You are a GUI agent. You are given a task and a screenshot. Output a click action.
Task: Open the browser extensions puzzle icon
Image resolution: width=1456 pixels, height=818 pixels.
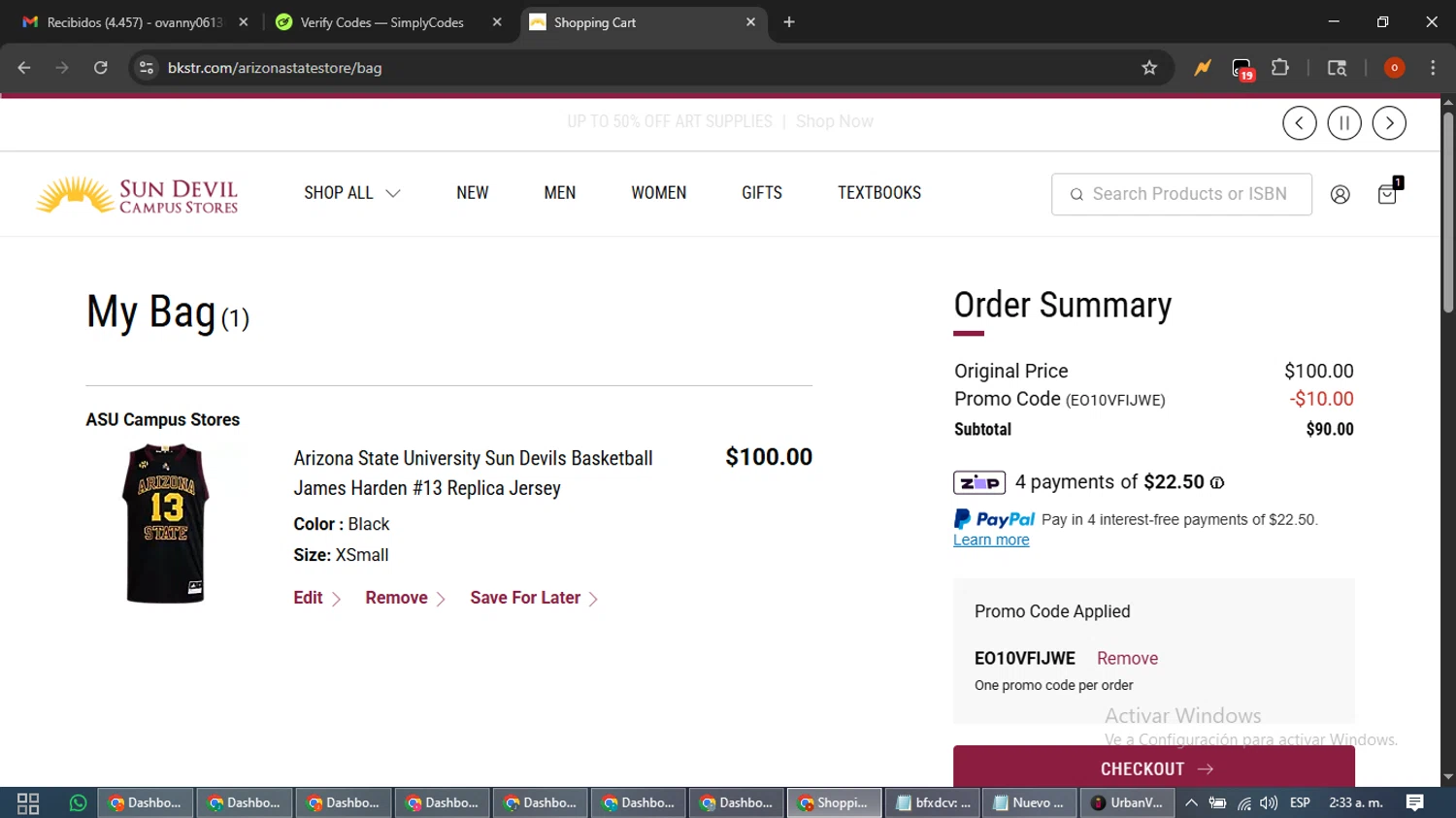[x=1280, y=68]
